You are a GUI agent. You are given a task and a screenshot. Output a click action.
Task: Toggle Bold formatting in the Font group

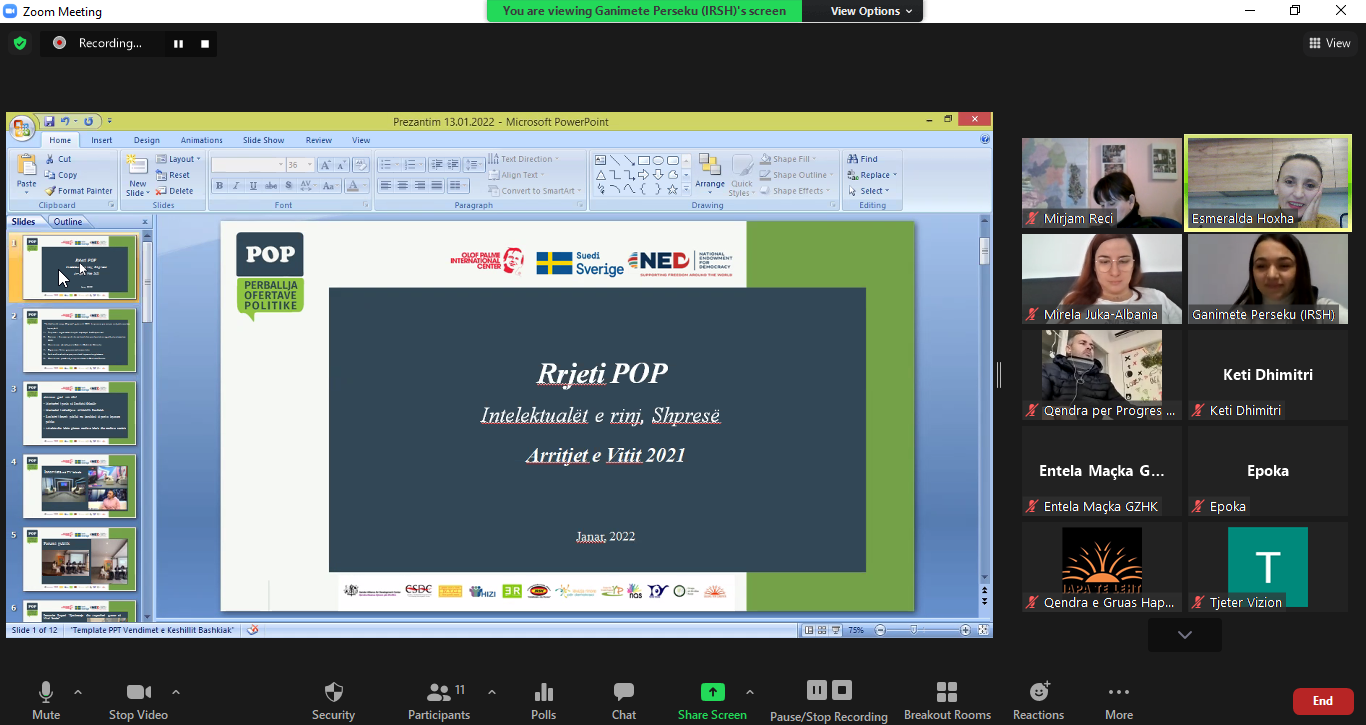[x=220, y=186]
